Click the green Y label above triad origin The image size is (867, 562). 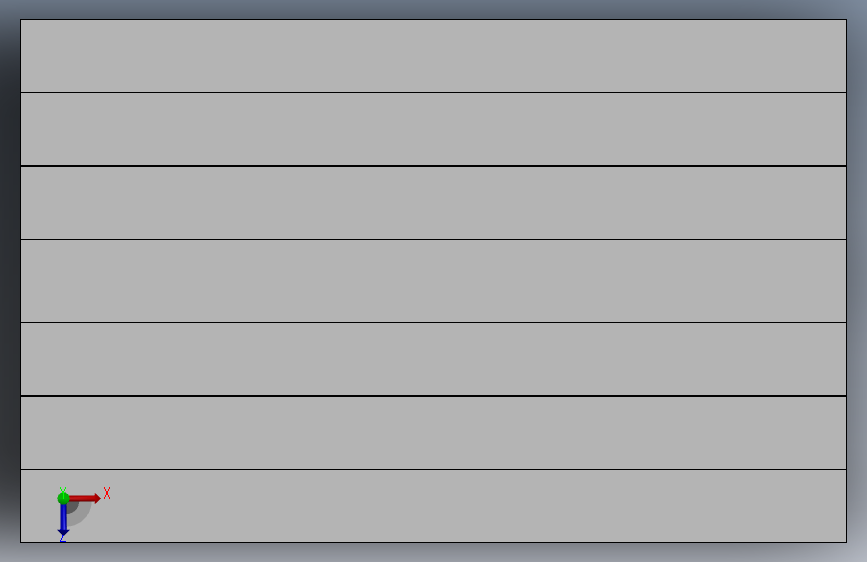[62, 490]
